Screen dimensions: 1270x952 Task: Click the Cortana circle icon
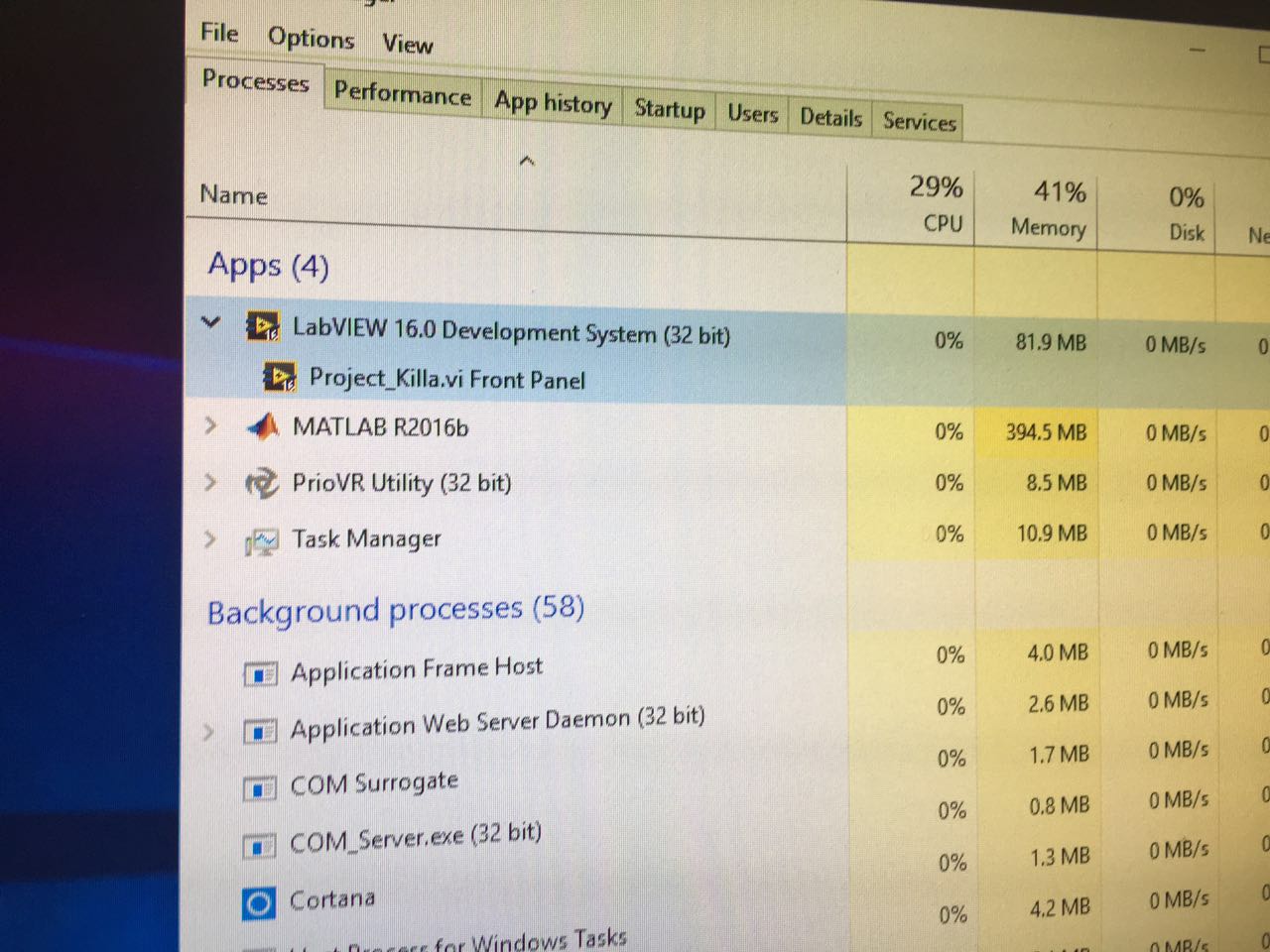(x=258, y=903)
